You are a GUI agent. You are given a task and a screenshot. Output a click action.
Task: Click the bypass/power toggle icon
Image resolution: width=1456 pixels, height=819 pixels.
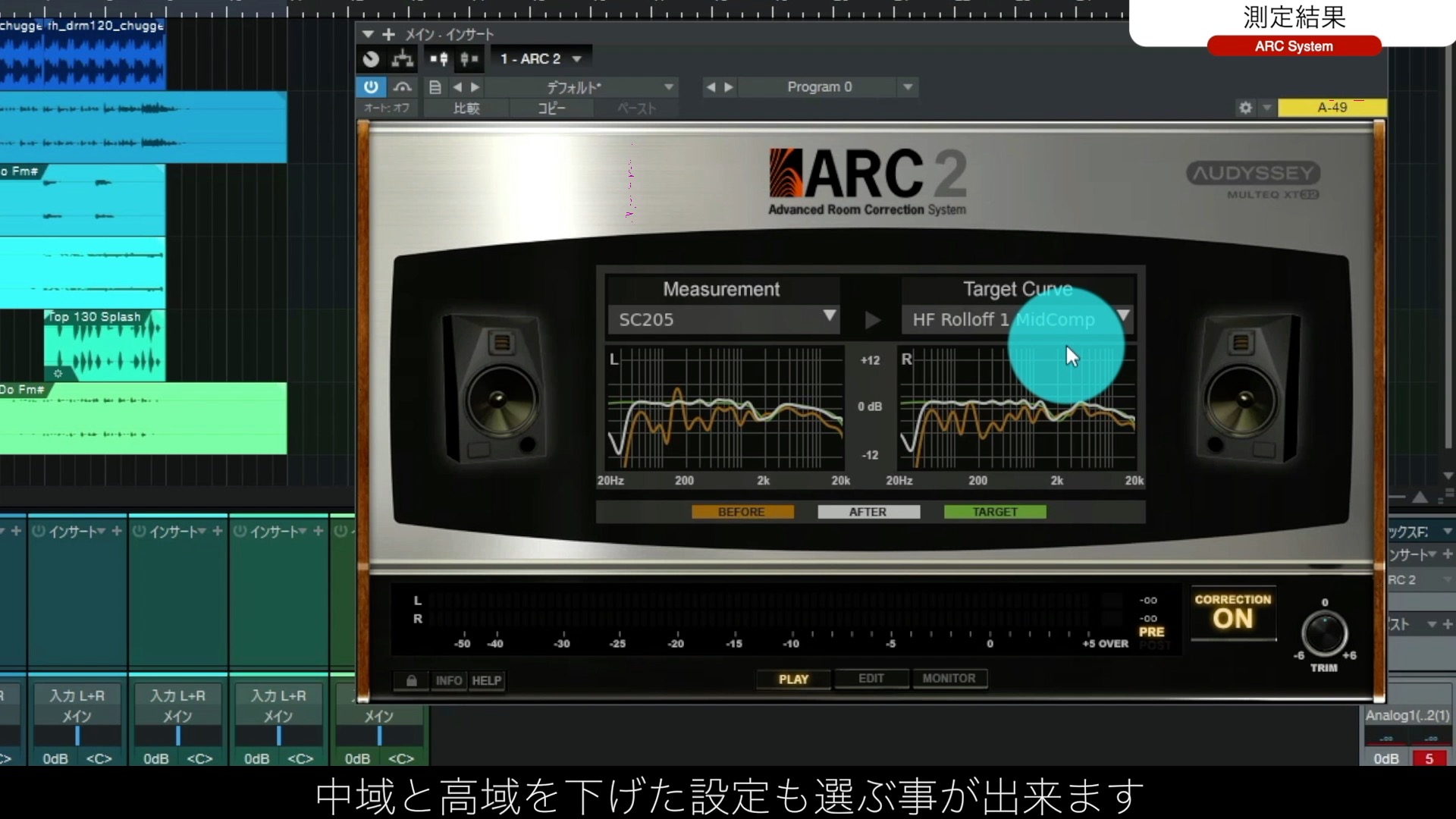click(370, 87)
